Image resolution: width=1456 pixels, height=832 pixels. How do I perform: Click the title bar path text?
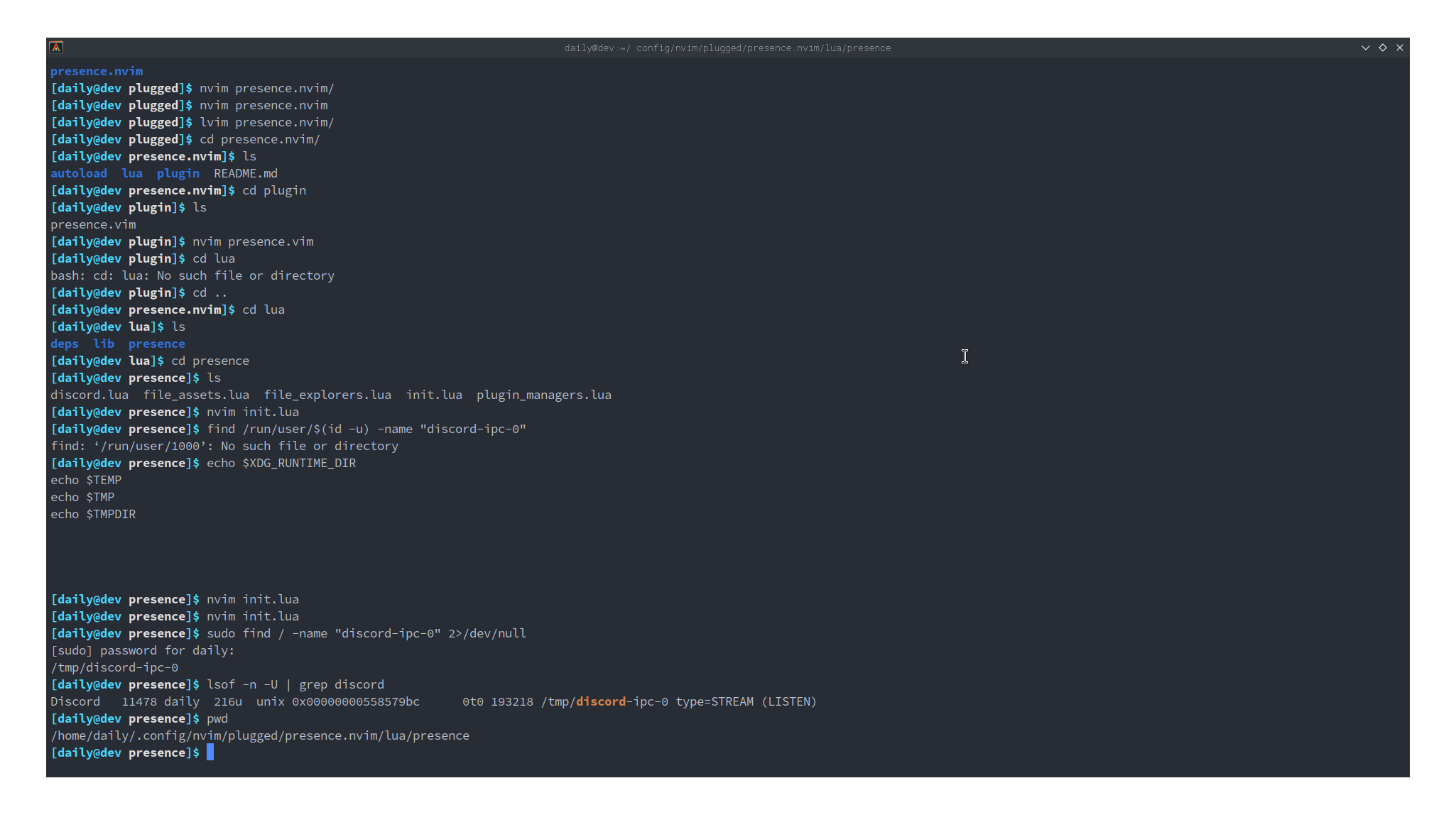click(x=728, y=48)
